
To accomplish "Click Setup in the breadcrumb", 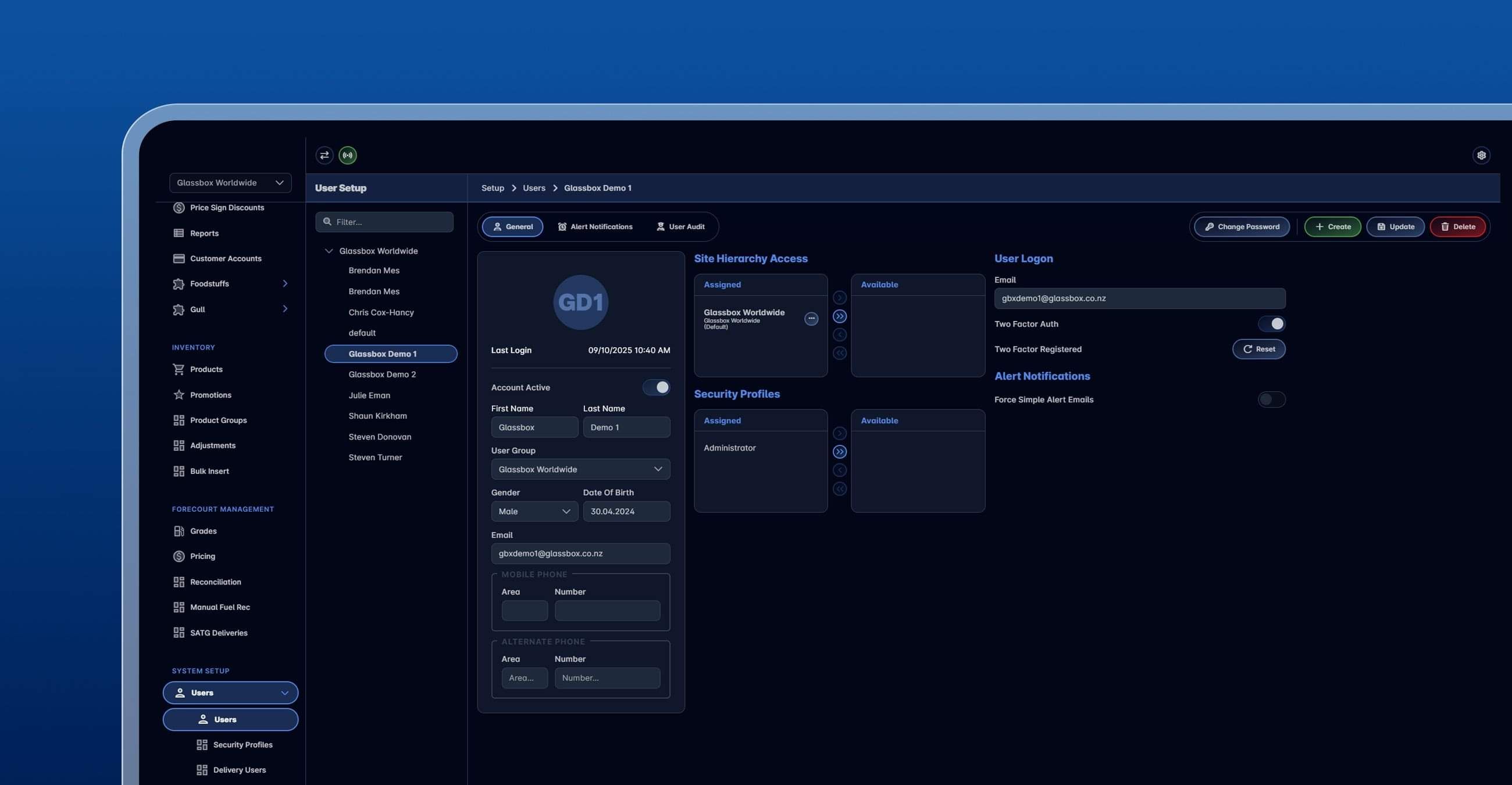I will click(493, 188).
